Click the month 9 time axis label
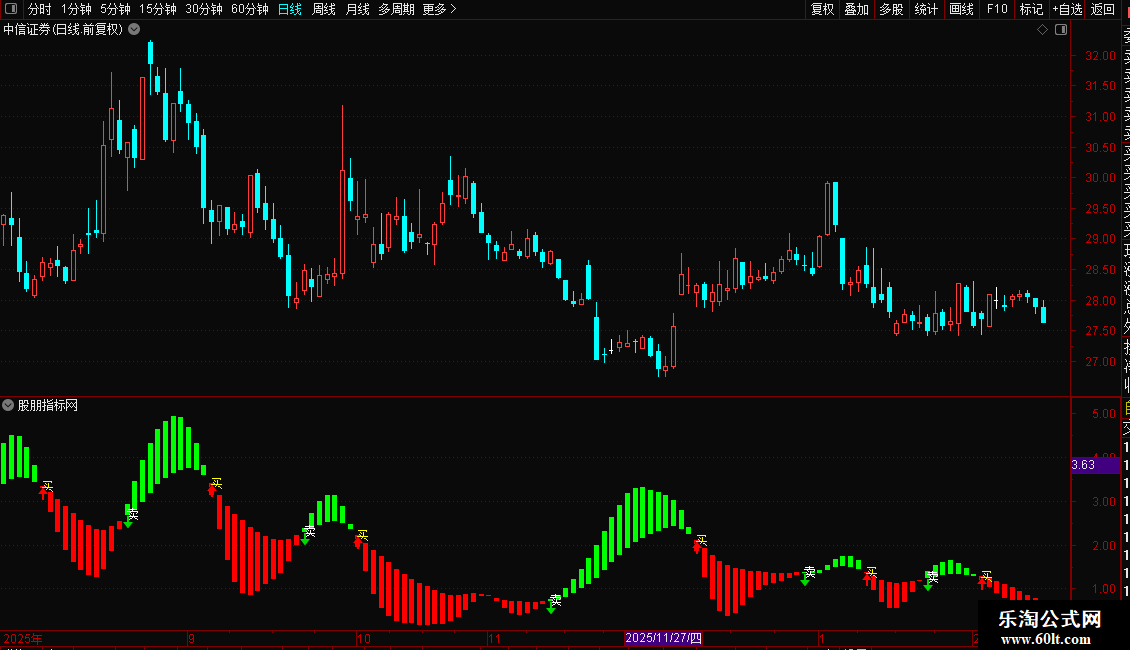 191,638
